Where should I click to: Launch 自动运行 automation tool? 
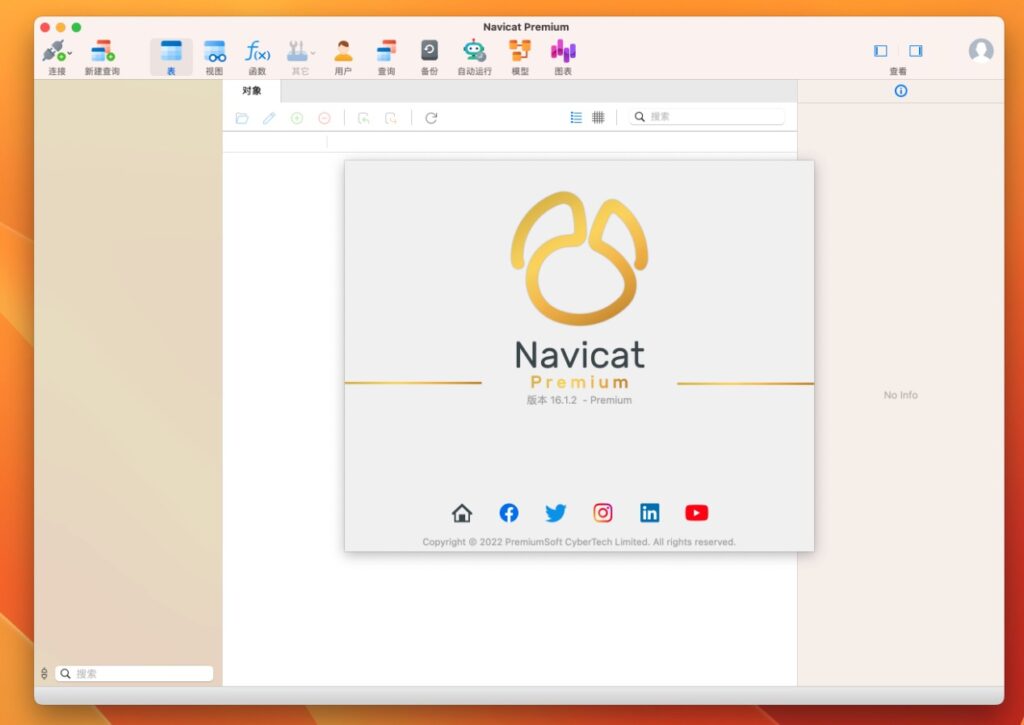[473, 55]
